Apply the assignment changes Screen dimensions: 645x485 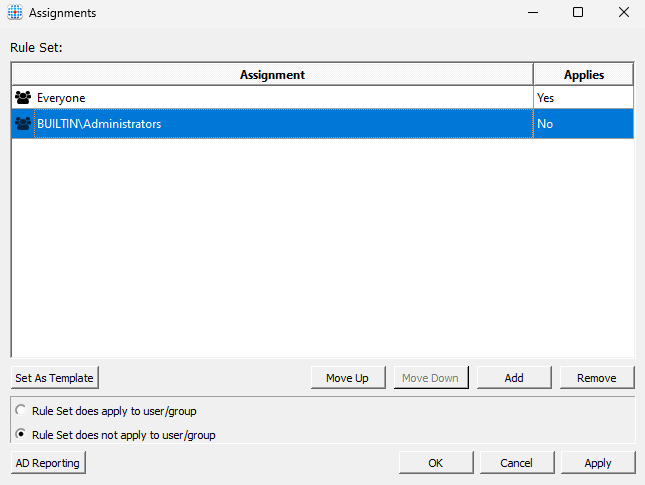(x=597, y=463)
